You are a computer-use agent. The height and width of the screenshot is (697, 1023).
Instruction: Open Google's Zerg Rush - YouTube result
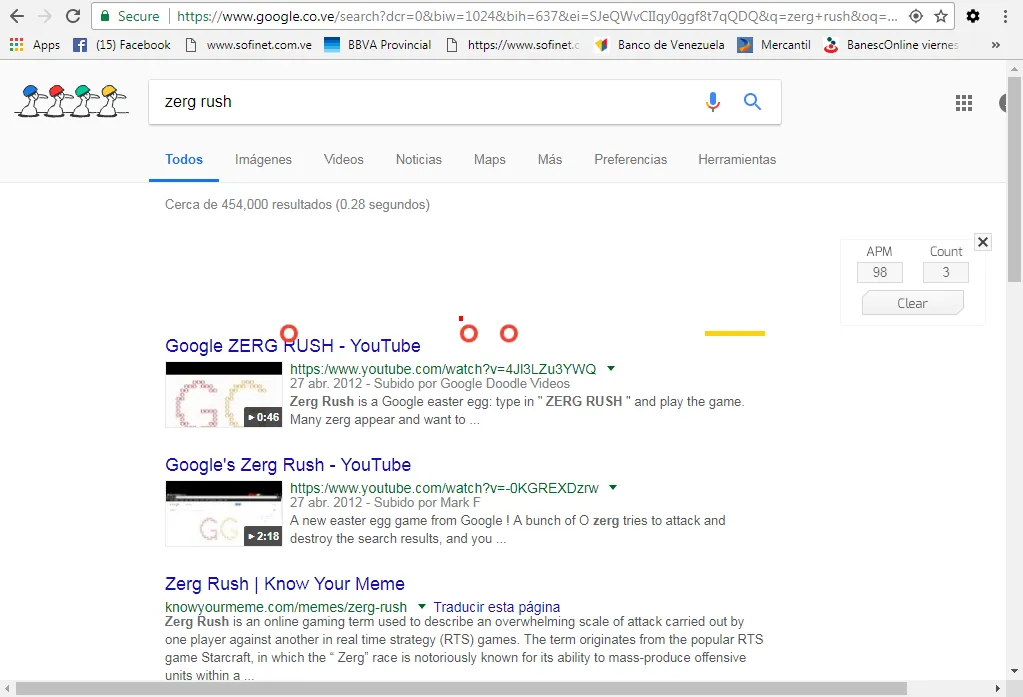click(288, 465)
